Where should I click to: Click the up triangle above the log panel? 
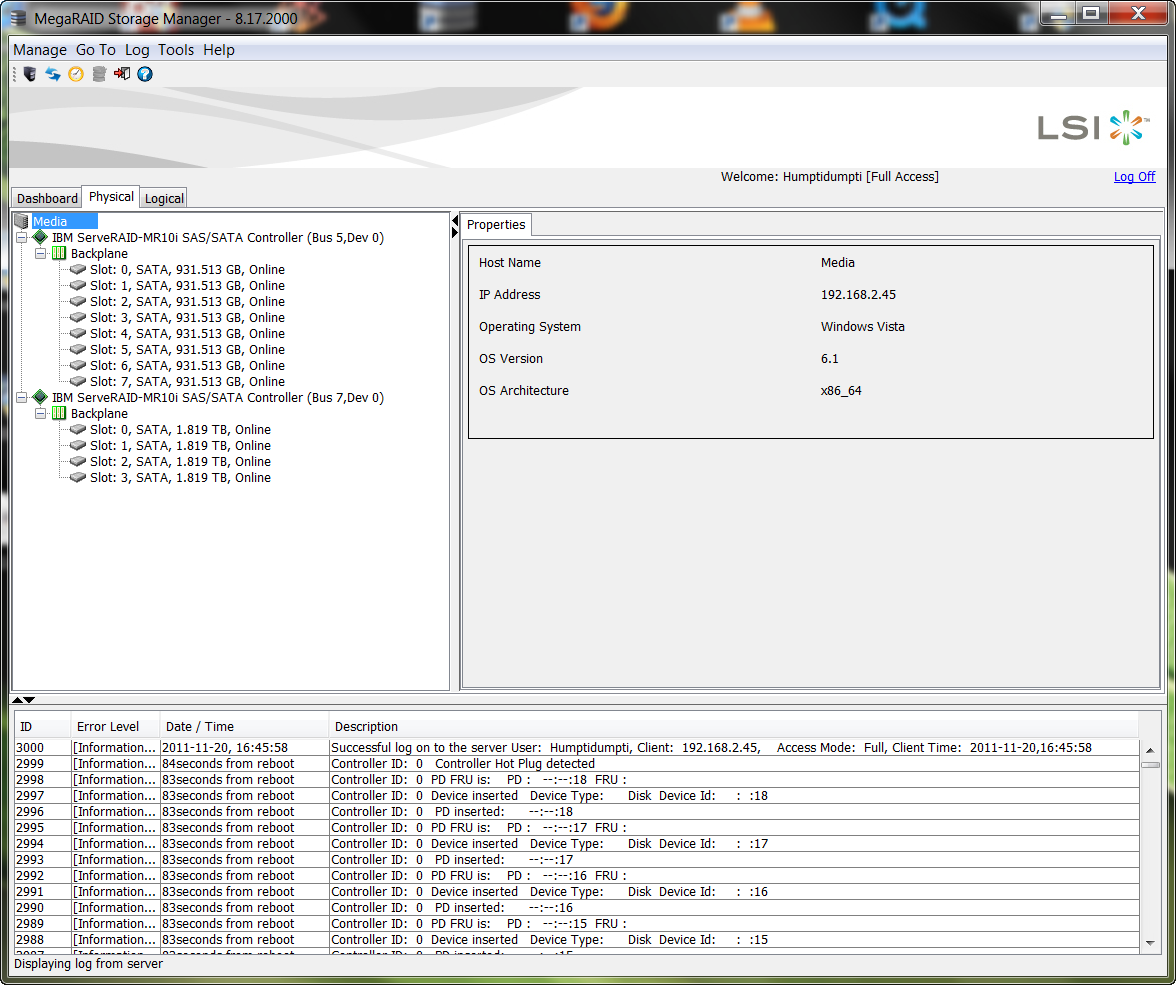point(17,700)
